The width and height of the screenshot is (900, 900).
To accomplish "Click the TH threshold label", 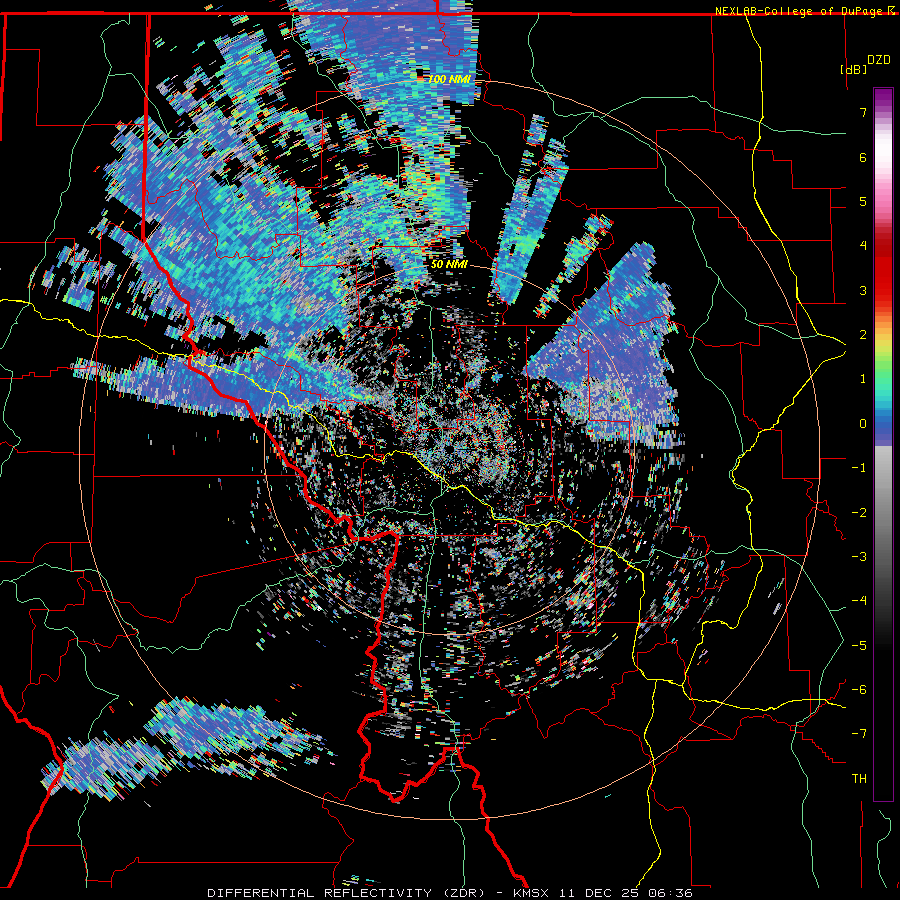I will (x=859, y=778).
